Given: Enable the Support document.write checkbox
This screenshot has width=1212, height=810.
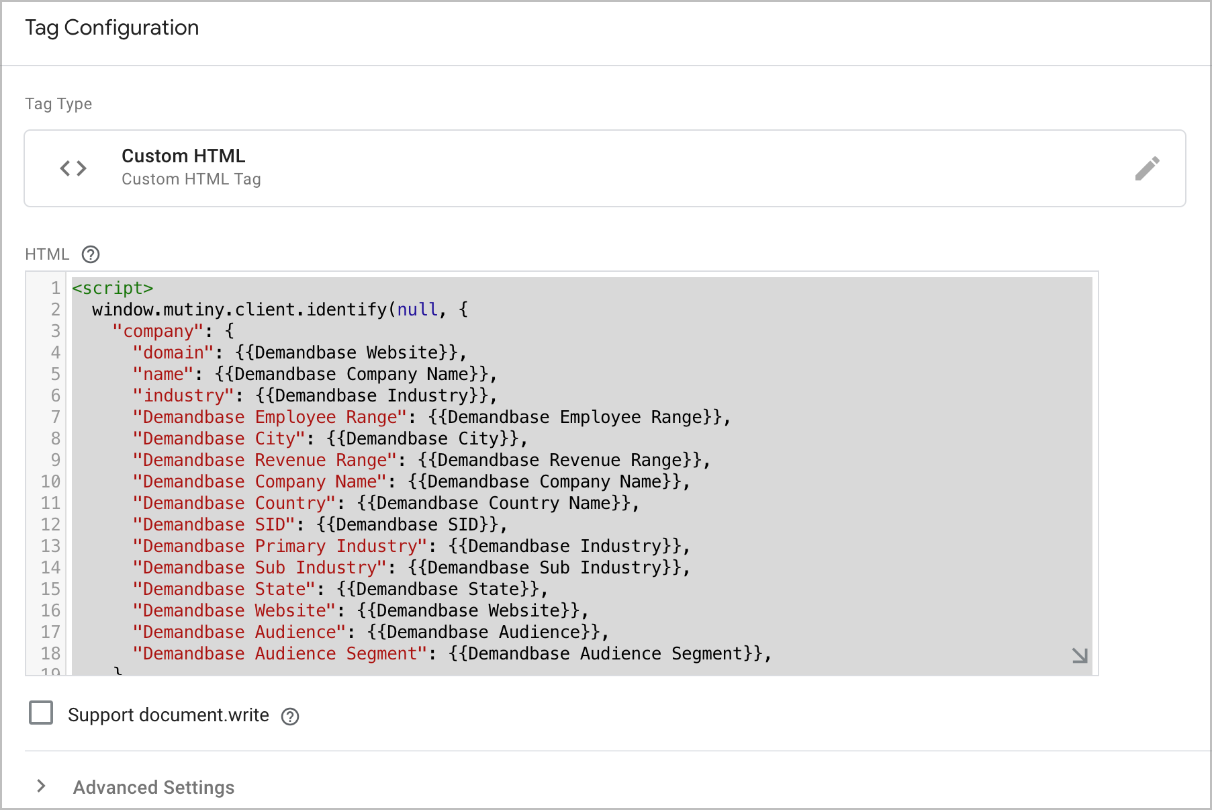Looking at the screenshot, I should [x=41, y=713].
